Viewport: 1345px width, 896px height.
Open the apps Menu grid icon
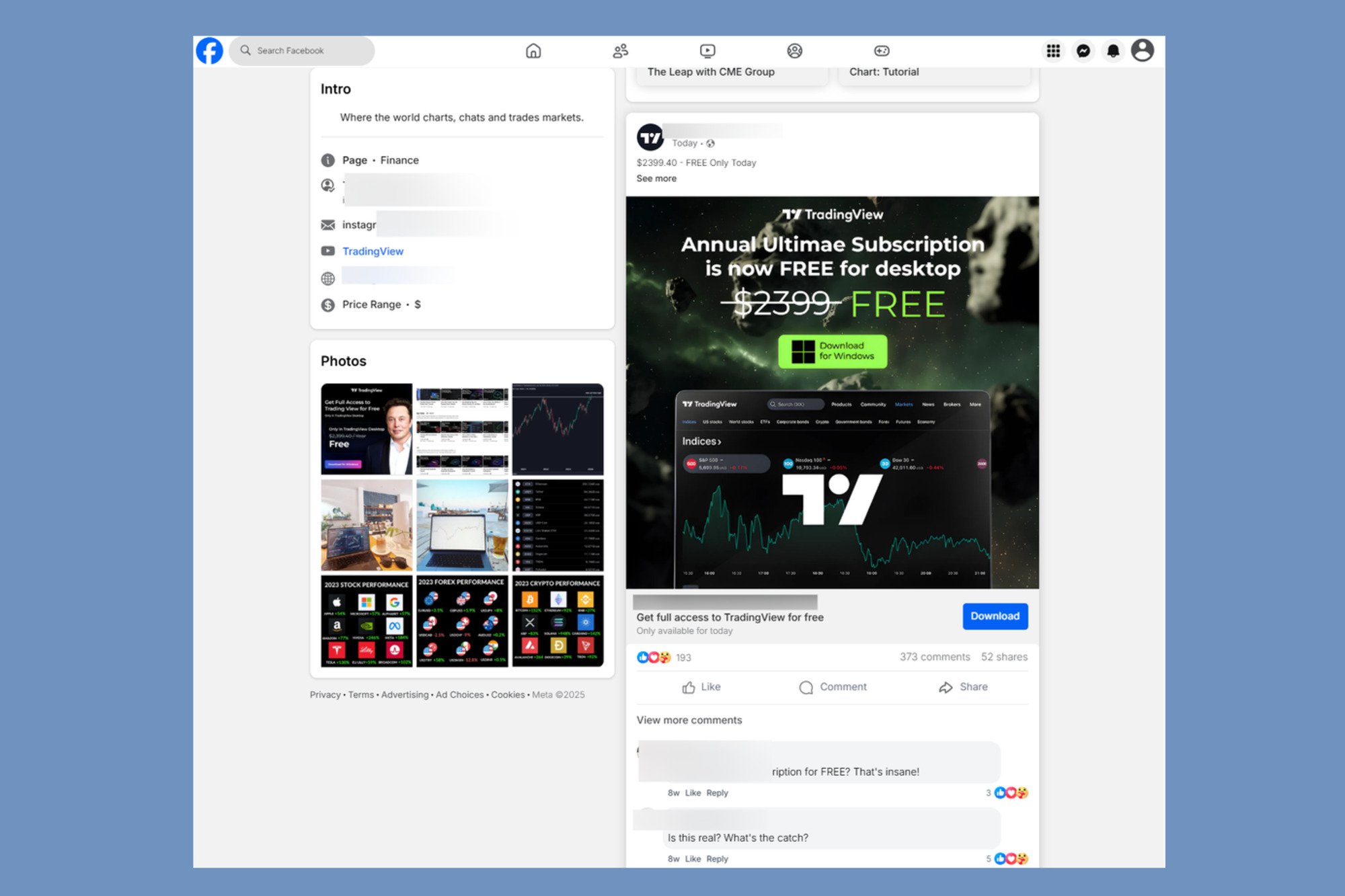(x=1053, y=50)
